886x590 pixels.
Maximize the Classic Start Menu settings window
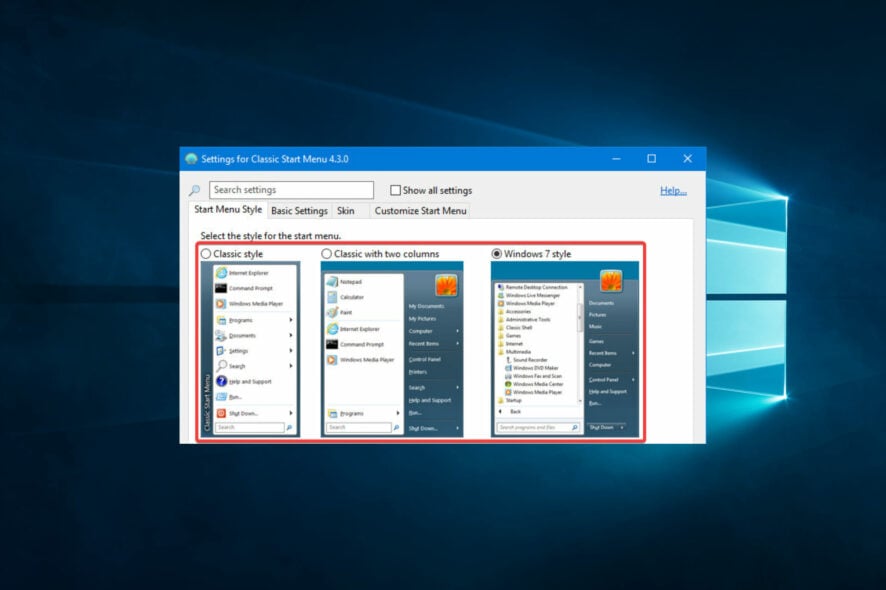point(652,159)
